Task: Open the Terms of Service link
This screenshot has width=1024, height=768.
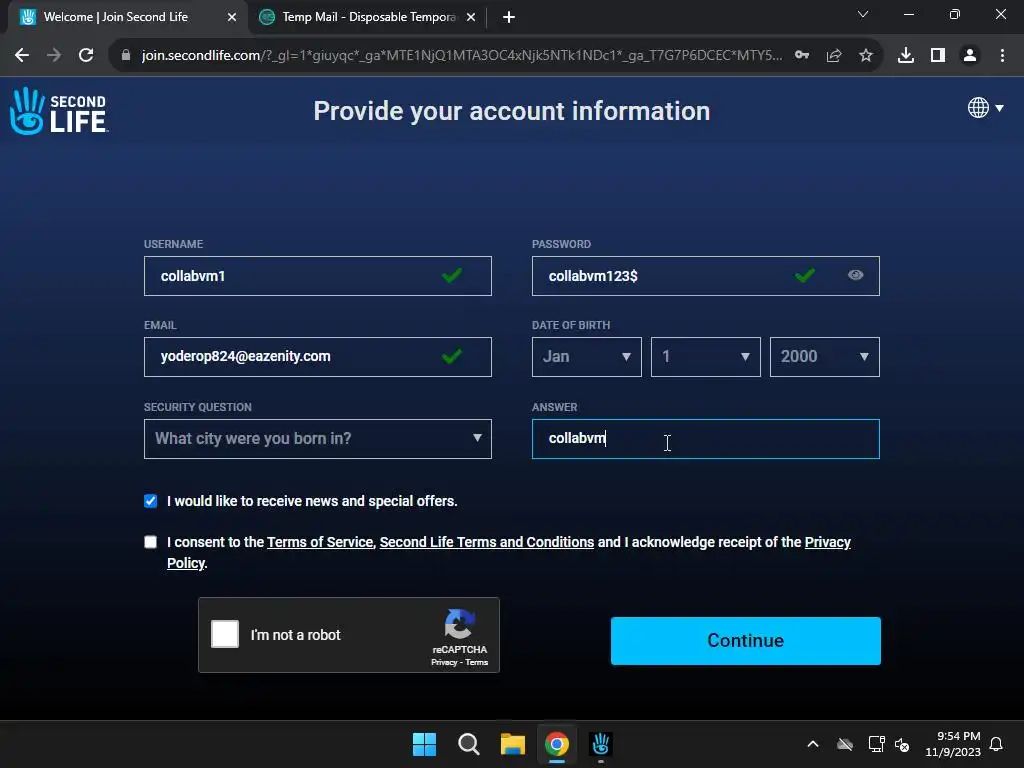Action: coord(320,542)
